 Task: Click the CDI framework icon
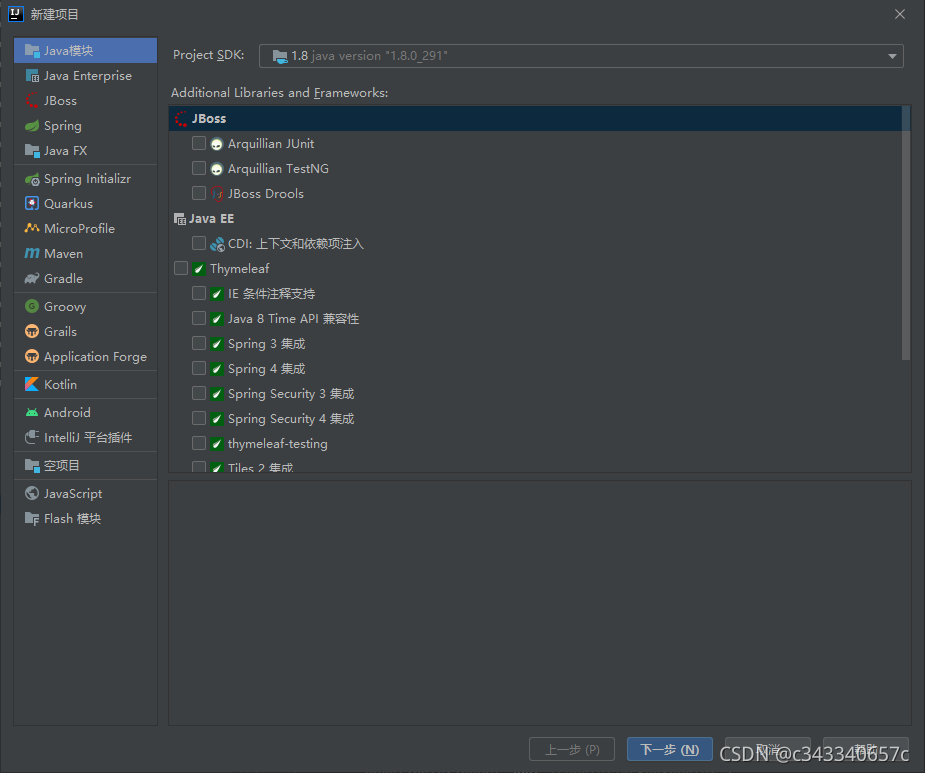point(217,244)
